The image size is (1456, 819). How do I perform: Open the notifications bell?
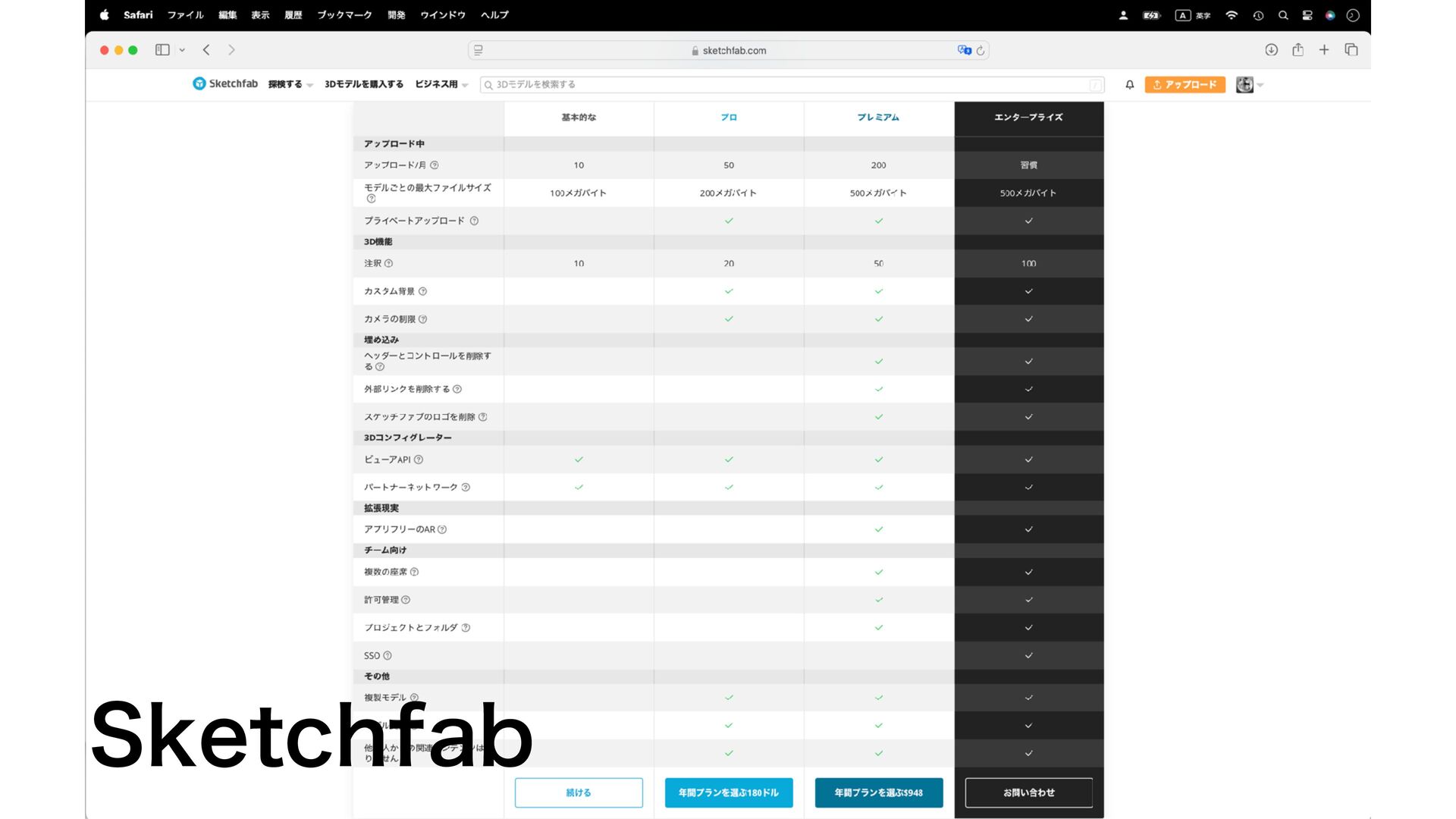[1129, 85]
